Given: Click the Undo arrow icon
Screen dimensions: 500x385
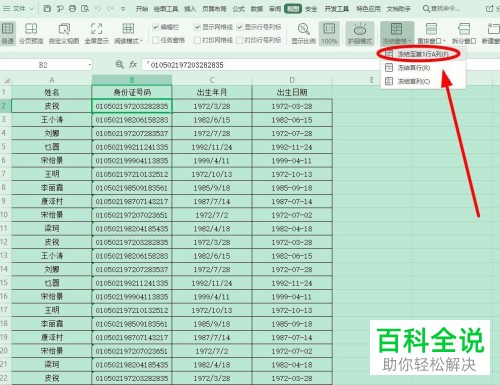Looking at the screenshot, I should [x=98, y=9].
